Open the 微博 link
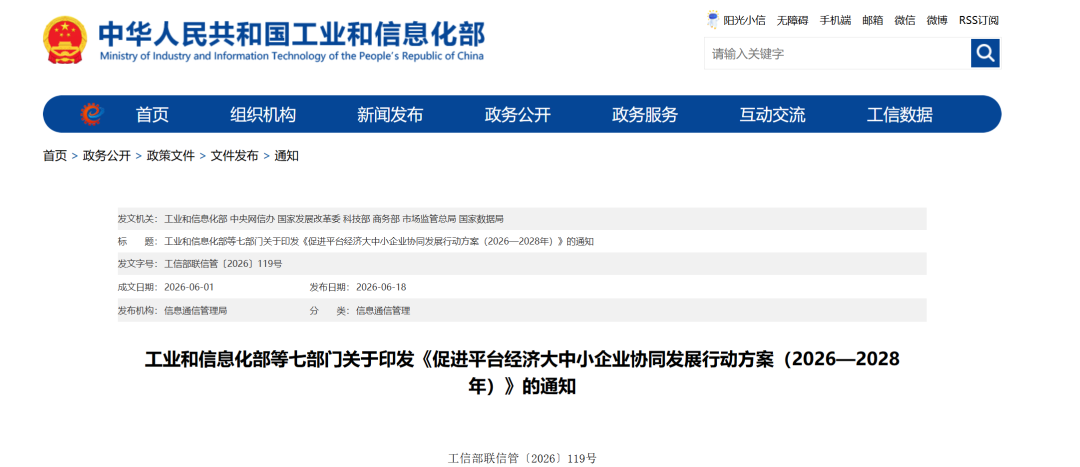 [937, 20]
